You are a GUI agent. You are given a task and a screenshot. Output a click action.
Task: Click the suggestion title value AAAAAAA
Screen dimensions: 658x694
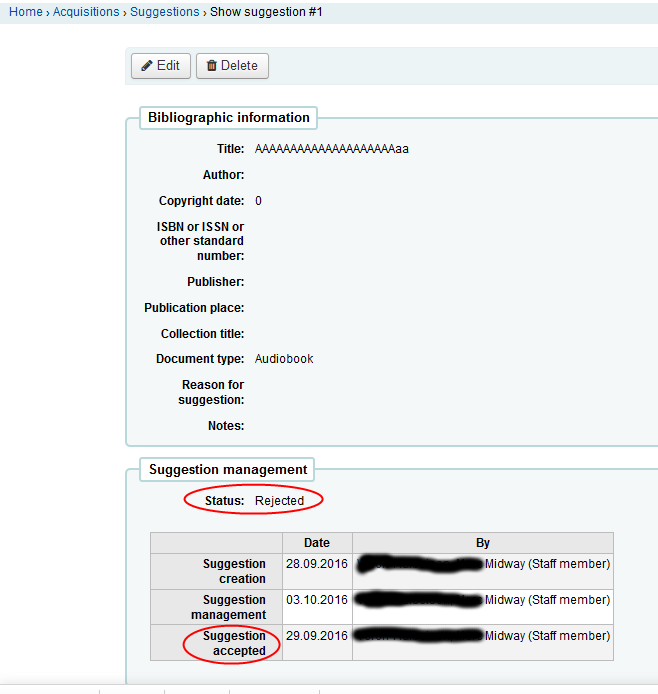click(x=331, y=150)
